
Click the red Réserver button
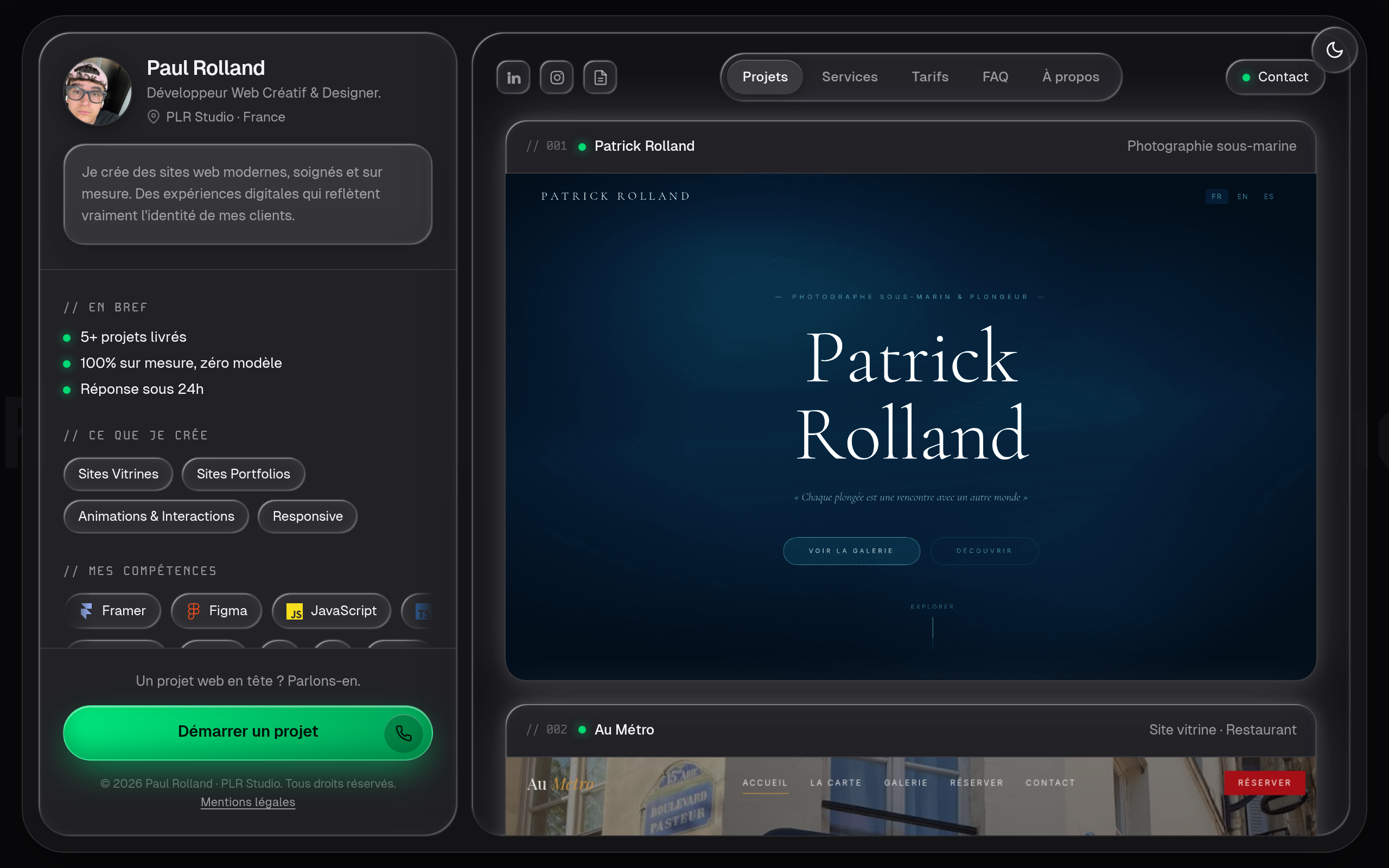[x=1264, y=782]
